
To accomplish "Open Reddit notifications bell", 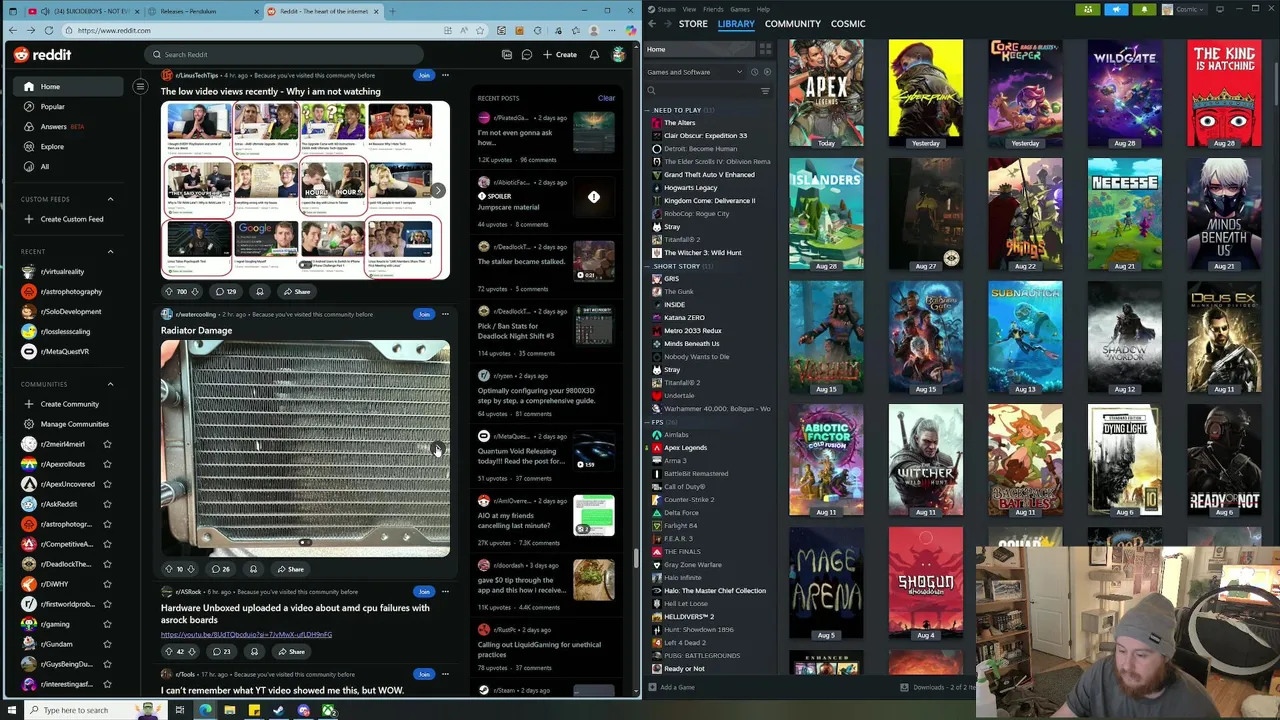I will point(595,55).
